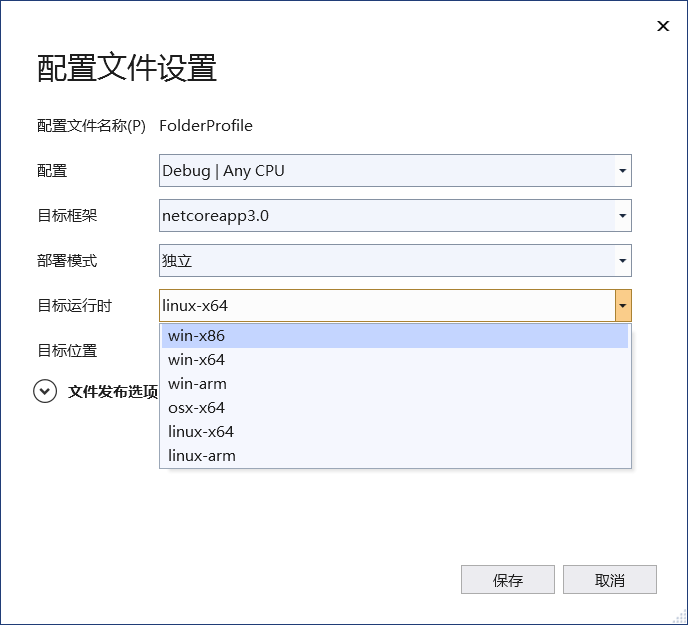Collapse the 目标运行时 dropdown arrow

pos(623,305)
